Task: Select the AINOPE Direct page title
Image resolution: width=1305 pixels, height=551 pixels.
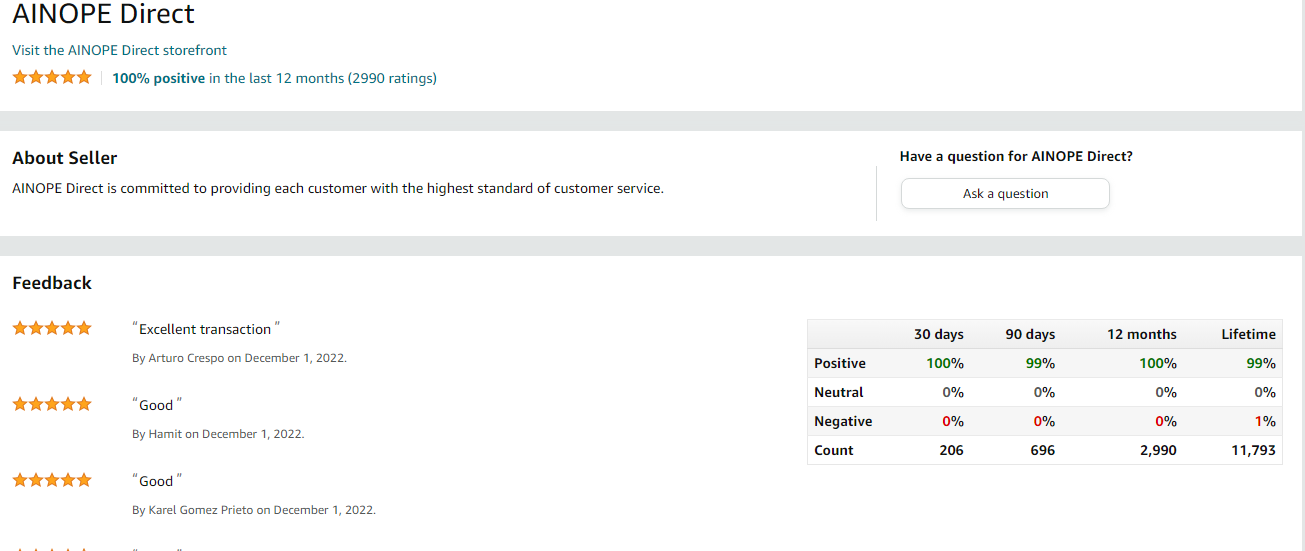Action: pos(103,14)
